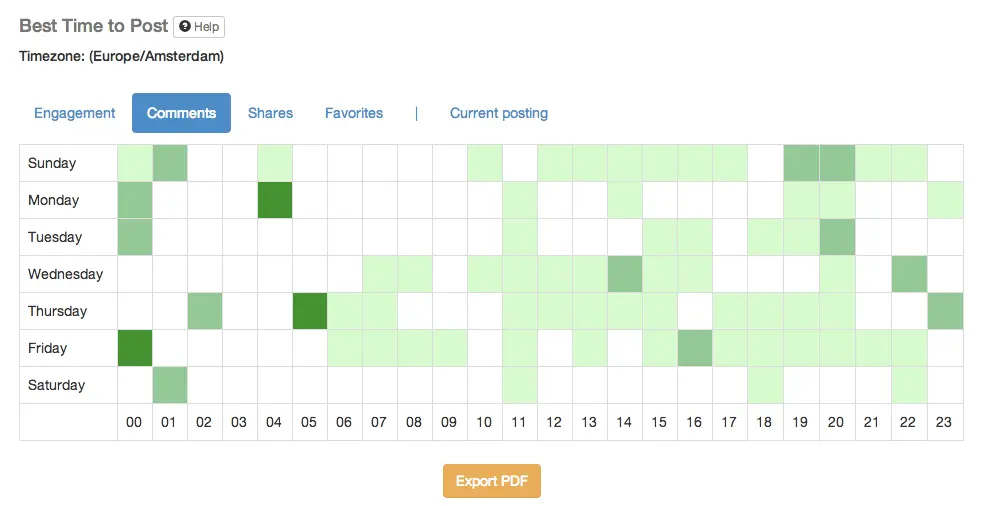Screen dimensions: 1002x506
Task: Click the Wednesday 14 heatmap cell
Action: (625, 274)
